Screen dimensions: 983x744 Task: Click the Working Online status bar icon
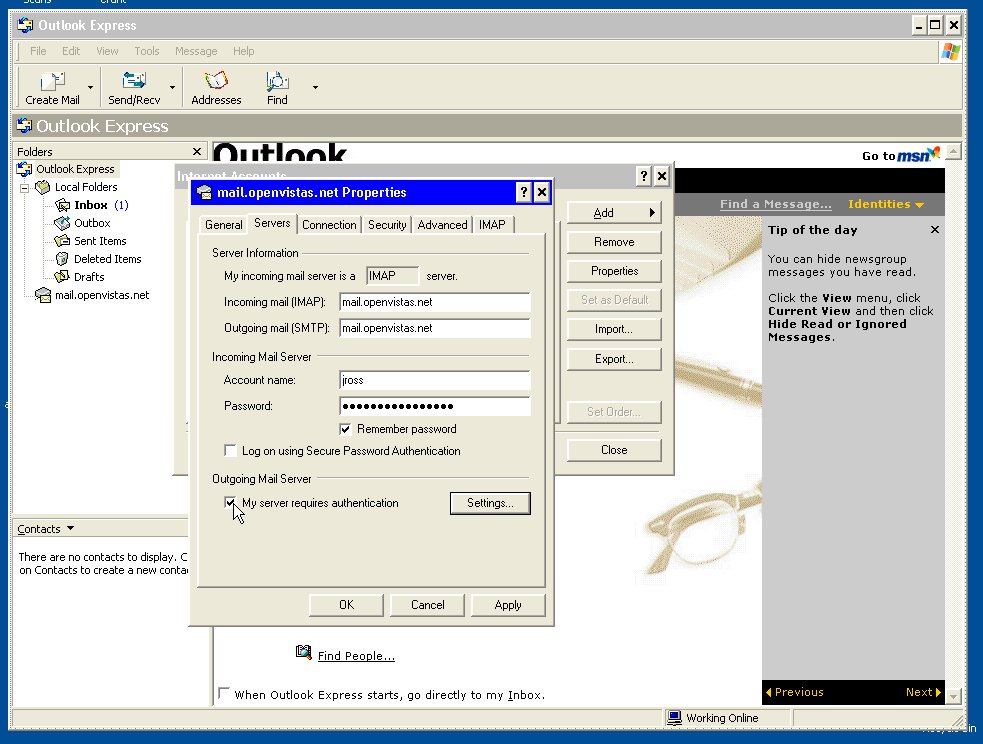(x=674, y=718)
